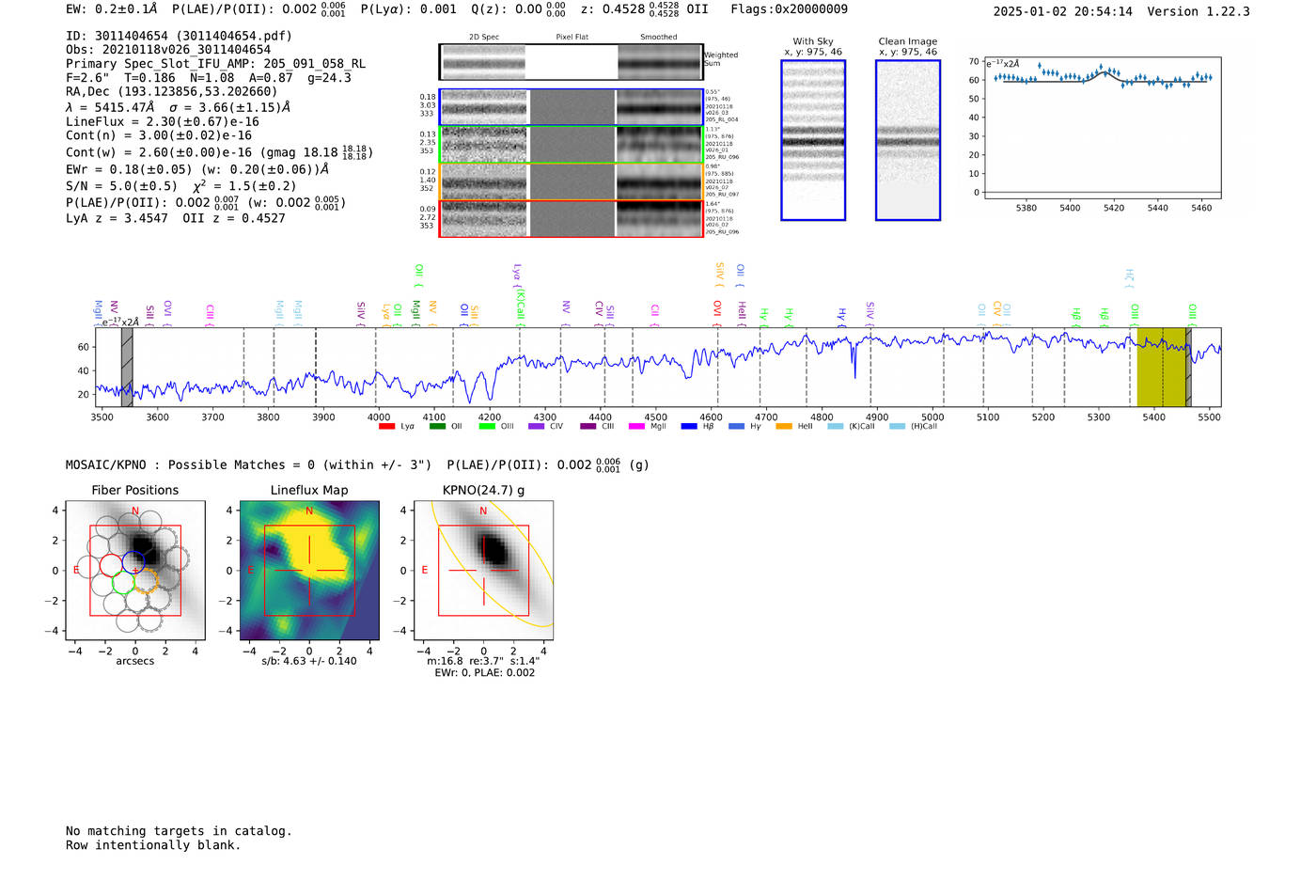Open the Lineflux Map panel

(309, 571)
